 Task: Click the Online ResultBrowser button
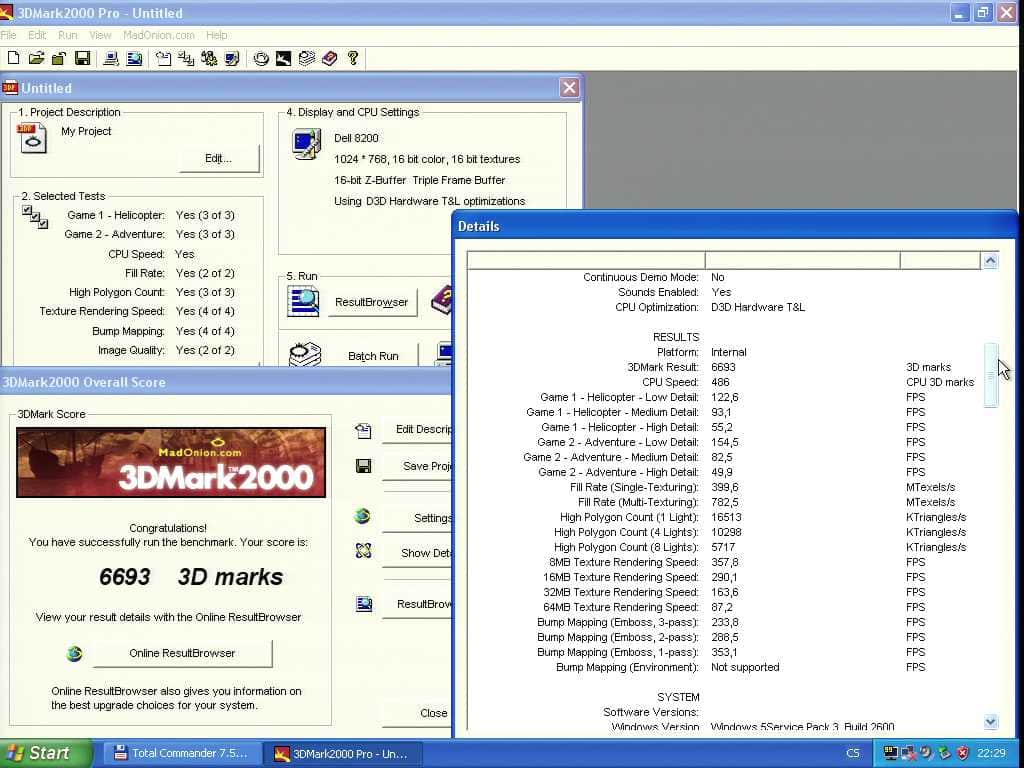[x=182, y=653]
